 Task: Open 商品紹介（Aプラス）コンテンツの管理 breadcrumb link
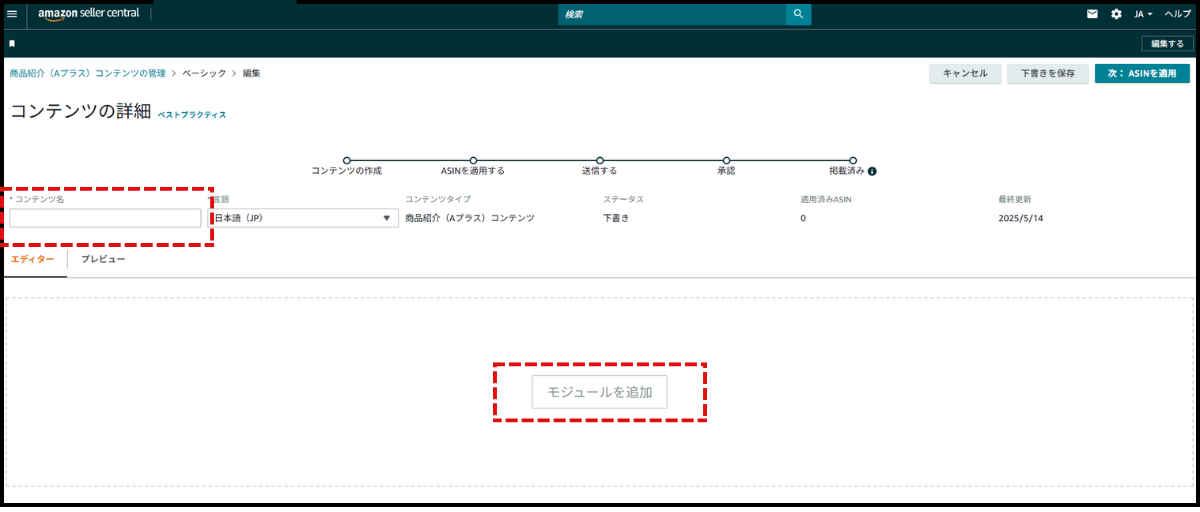click(x=87, y=73)
